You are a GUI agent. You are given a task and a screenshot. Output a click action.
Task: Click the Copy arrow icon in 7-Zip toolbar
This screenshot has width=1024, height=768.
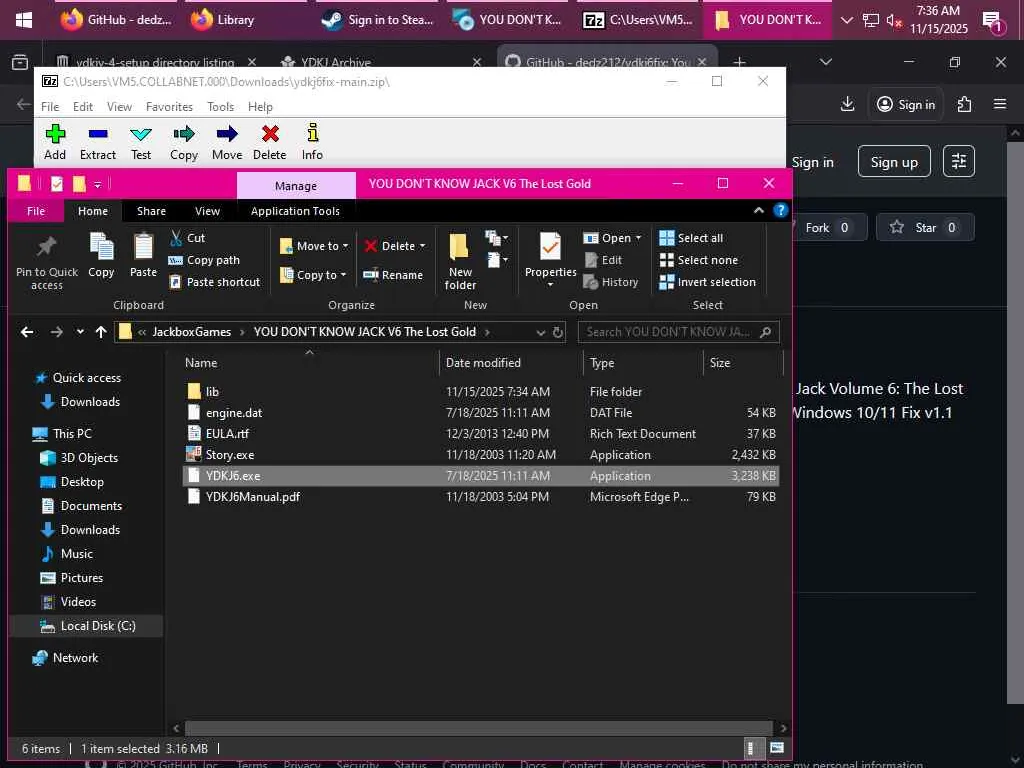click(184, 134)
